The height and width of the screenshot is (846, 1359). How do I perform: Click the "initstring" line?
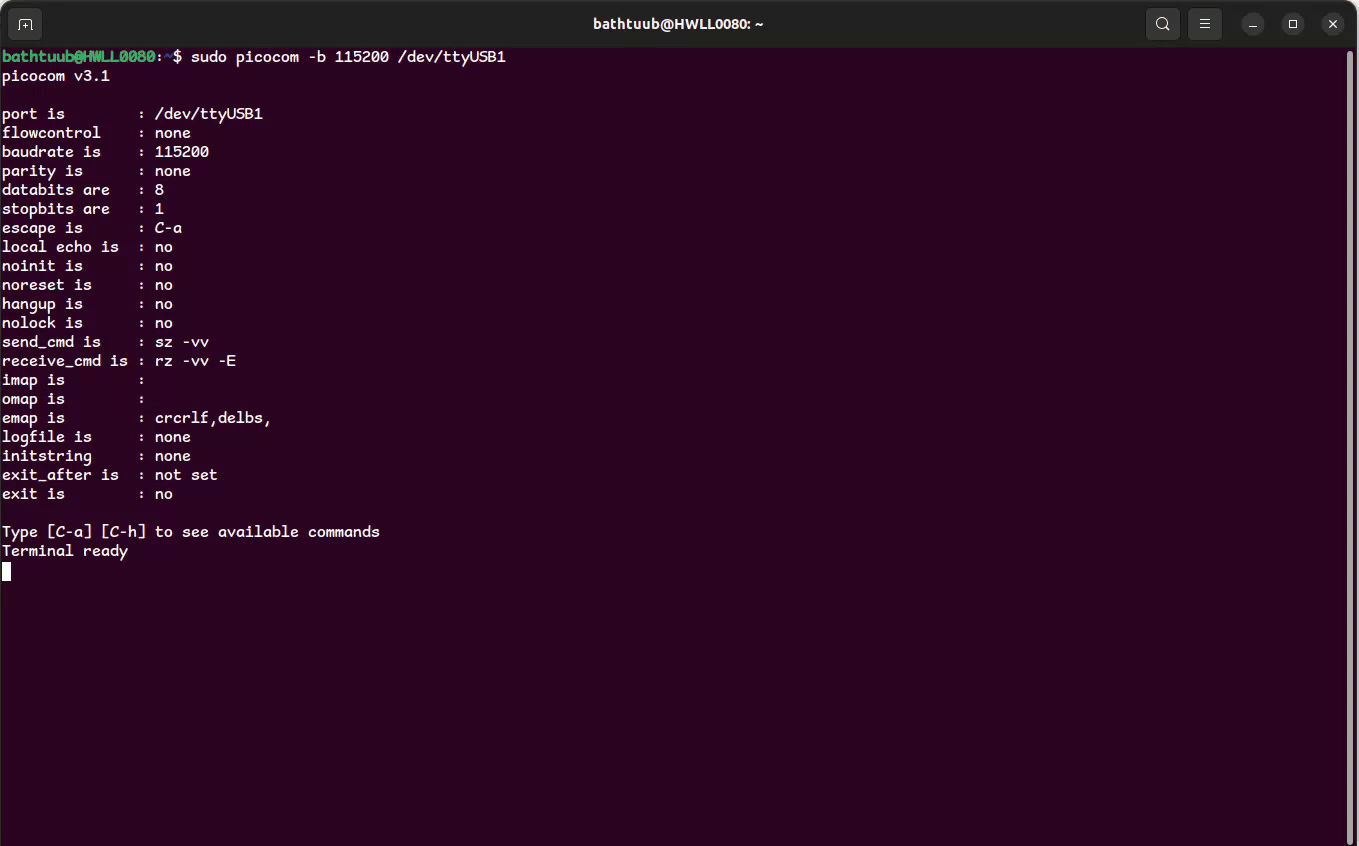click(x=96, y=456)
